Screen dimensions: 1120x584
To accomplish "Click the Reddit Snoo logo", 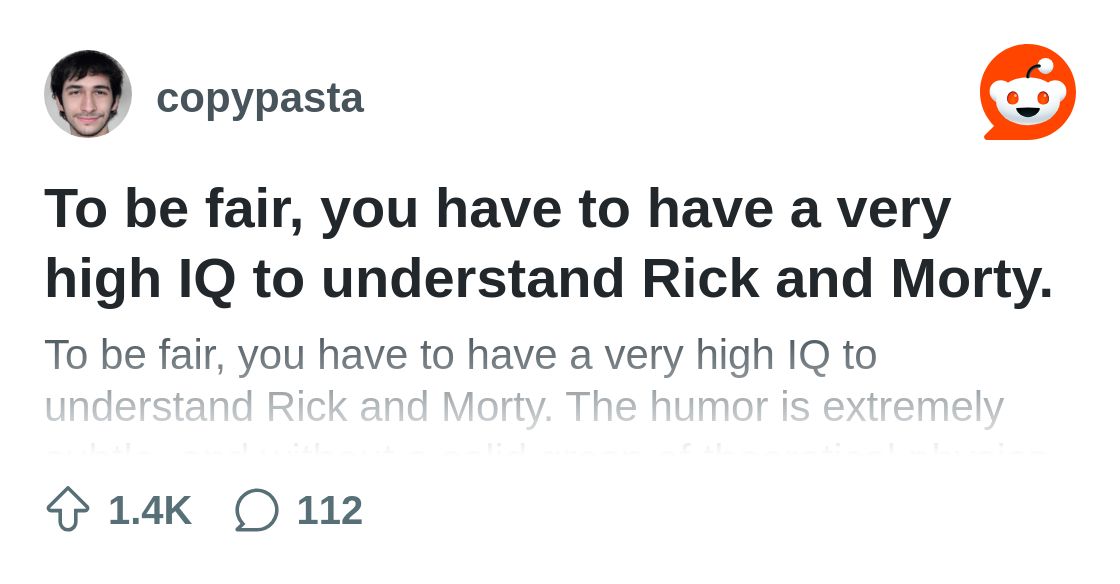I will (x=1027, y=93).
